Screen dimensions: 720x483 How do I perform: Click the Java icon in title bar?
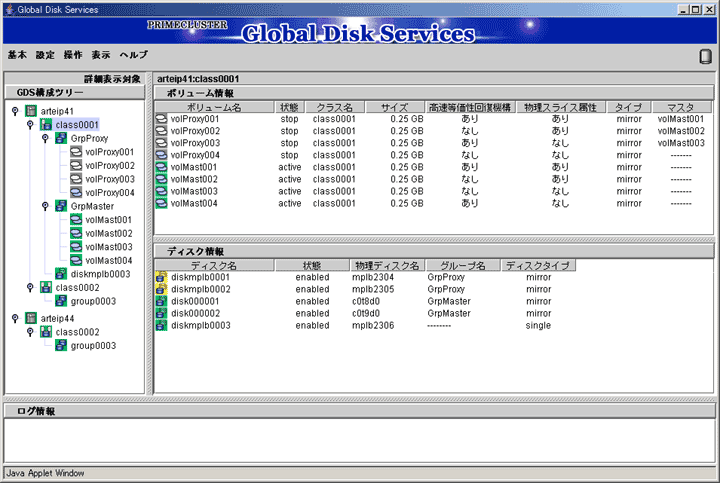coord(9,9)
